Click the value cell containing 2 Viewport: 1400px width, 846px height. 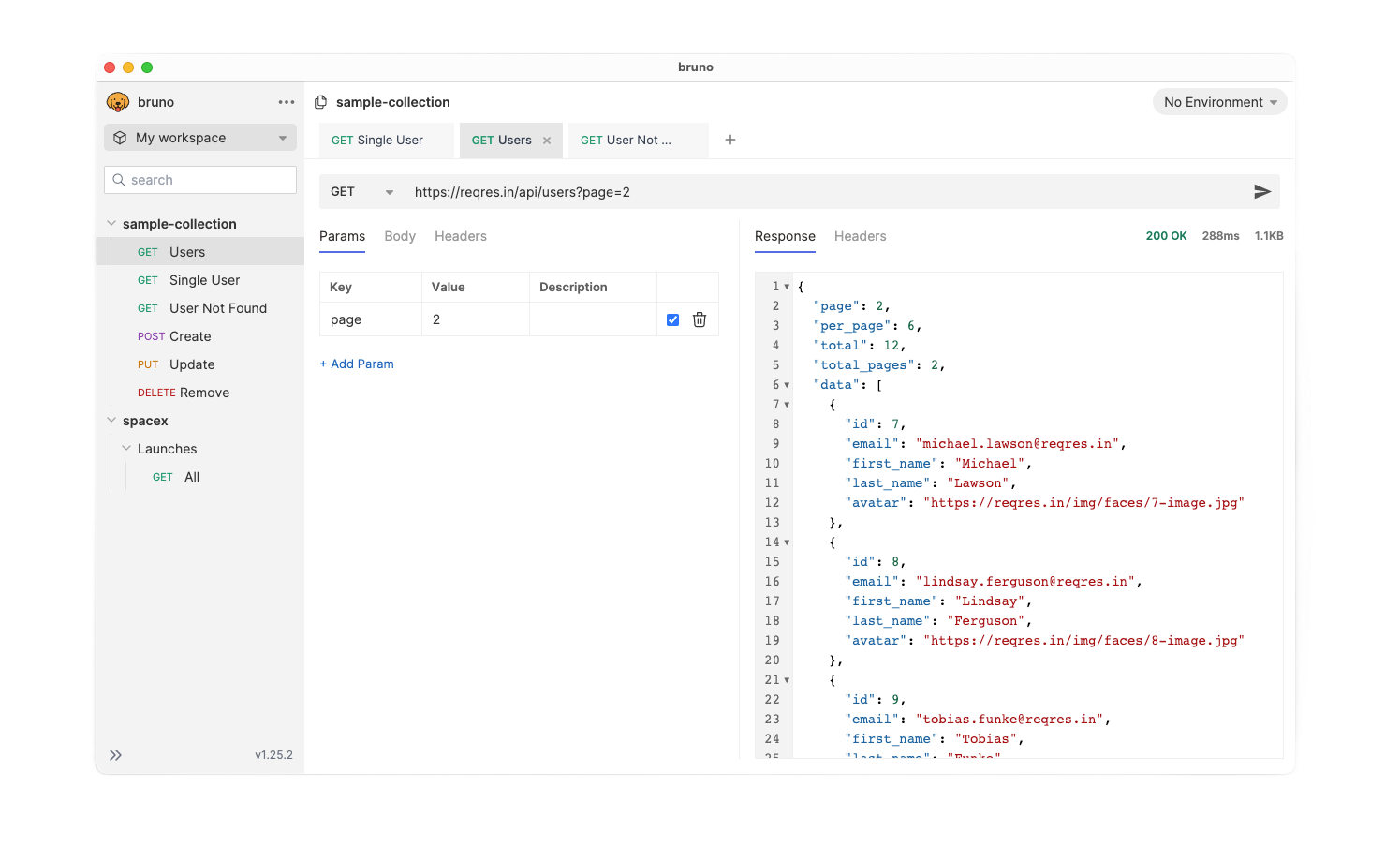pyautogui.click(x=476, y=319)
